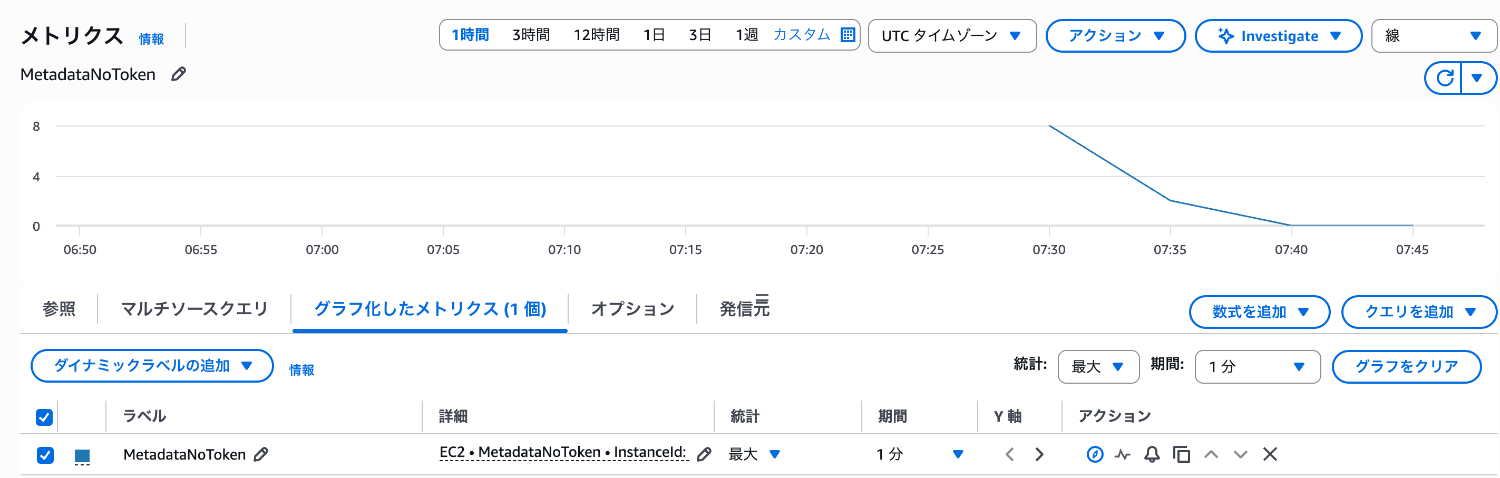Click the blue color swatch for MetadataNoToken
The width and height of the screenshot is (1500, 478).
(x=82, y=456)
